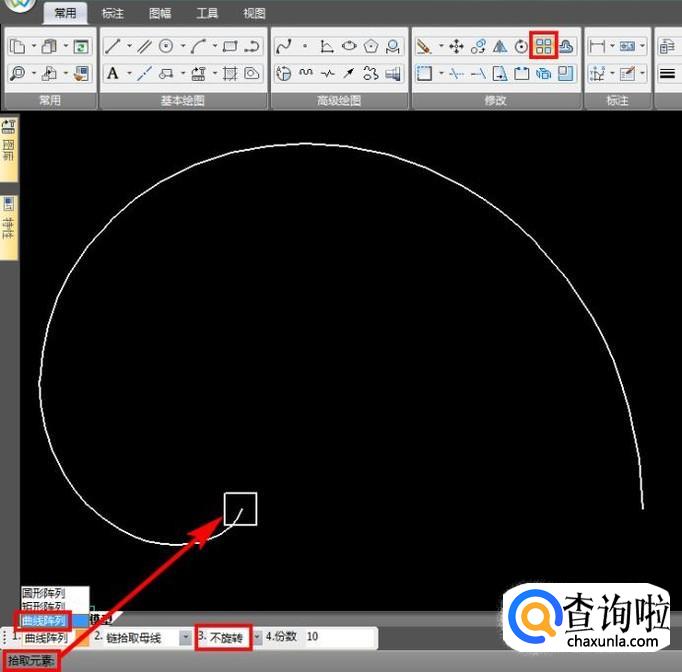Select the Parallel lines tool
The image size is (682, 672).
144,46
